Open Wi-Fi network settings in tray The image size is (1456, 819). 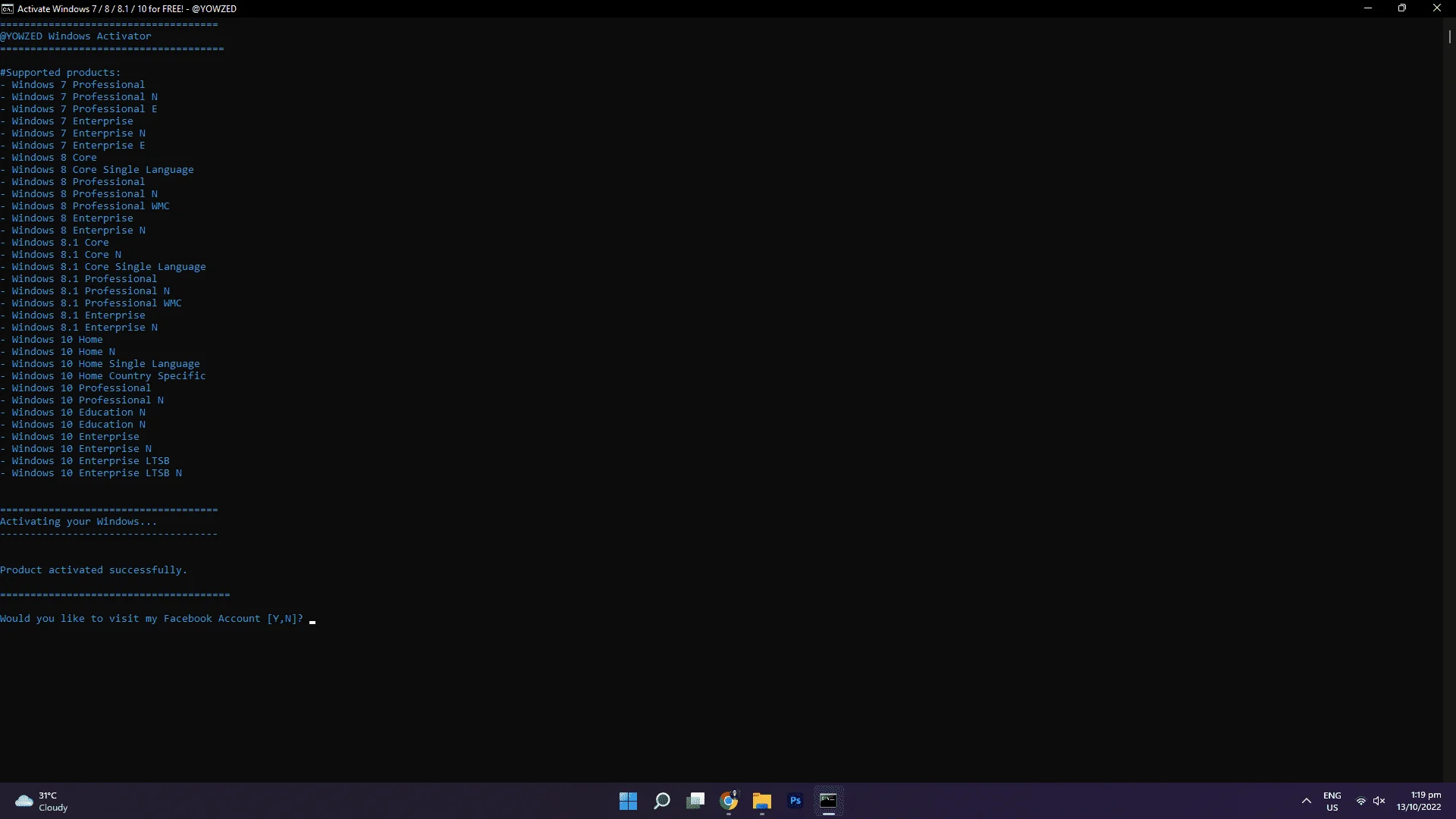[x=1361, y=802]
